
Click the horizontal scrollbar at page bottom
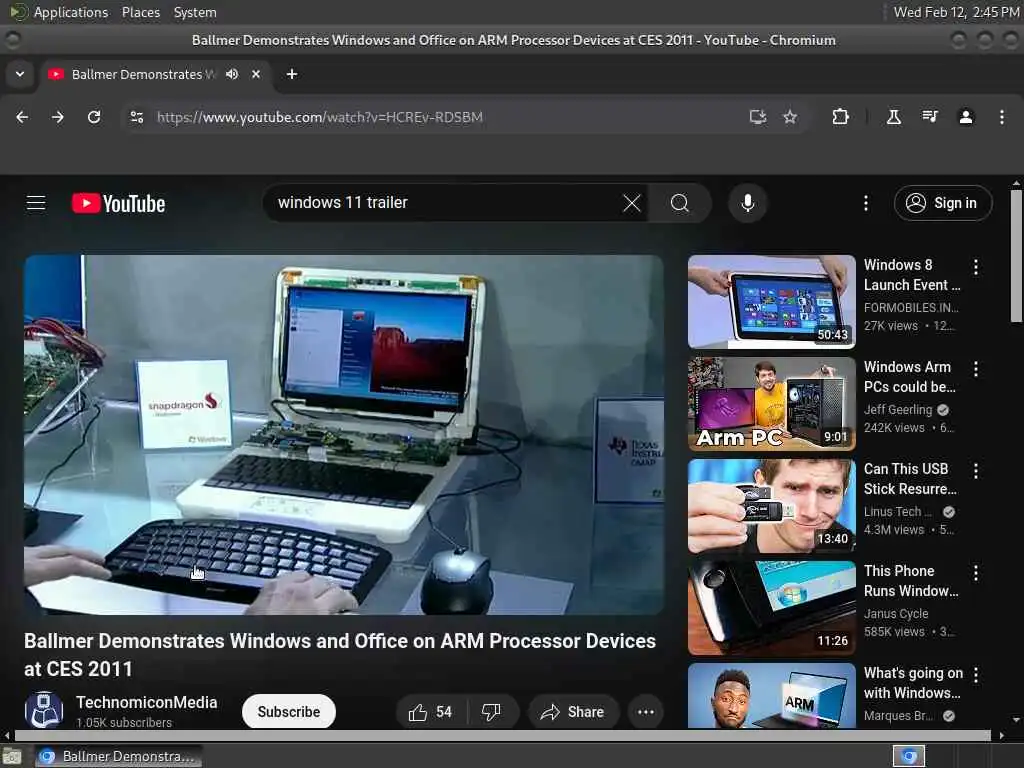click(503, 735)
